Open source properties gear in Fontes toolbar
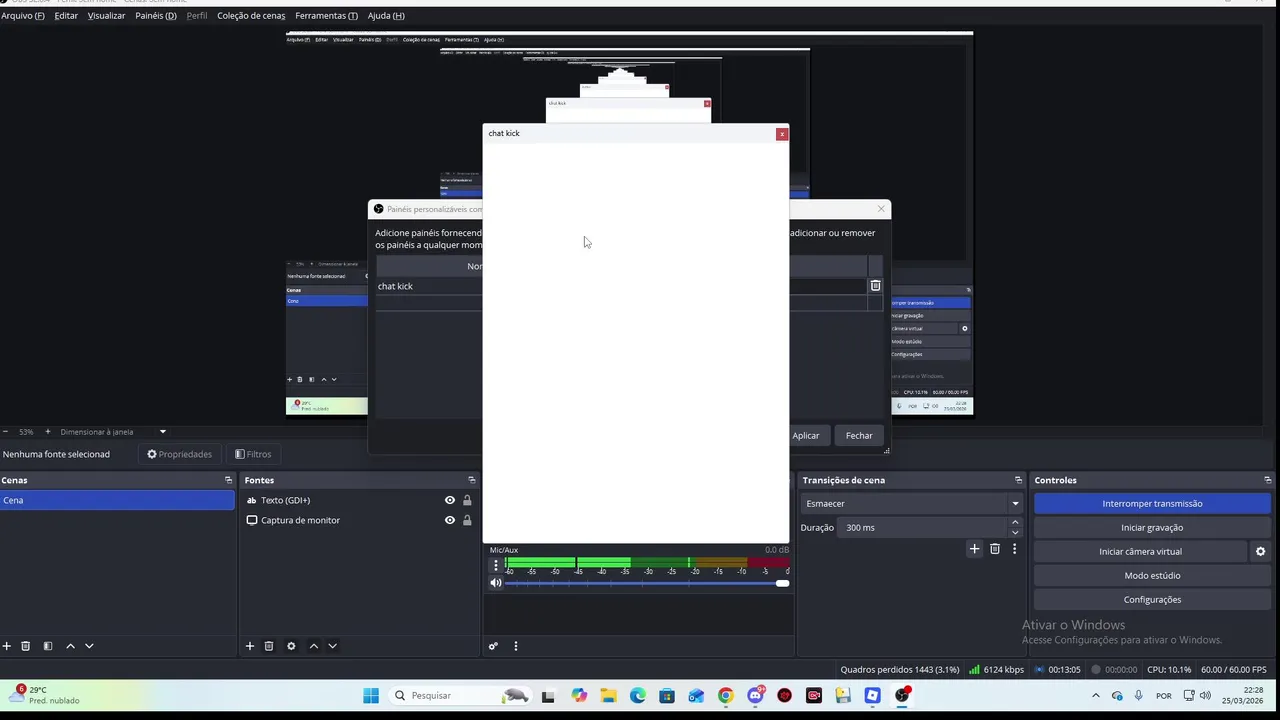Viewport: 1280px width, 720px height. tap(291, 646)
